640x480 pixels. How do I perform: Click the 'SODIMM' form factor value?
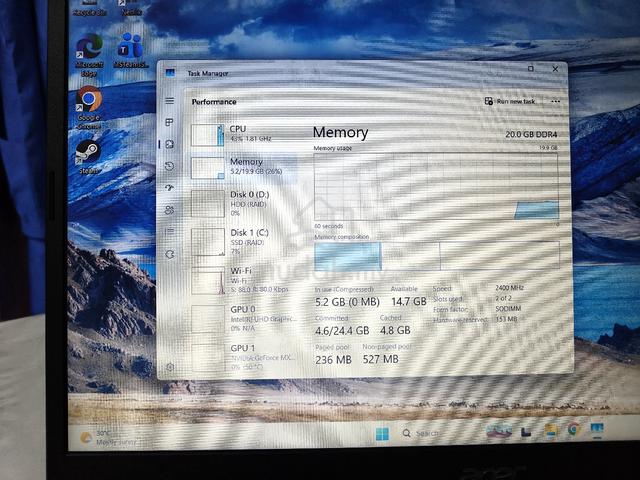pos(508,309)
